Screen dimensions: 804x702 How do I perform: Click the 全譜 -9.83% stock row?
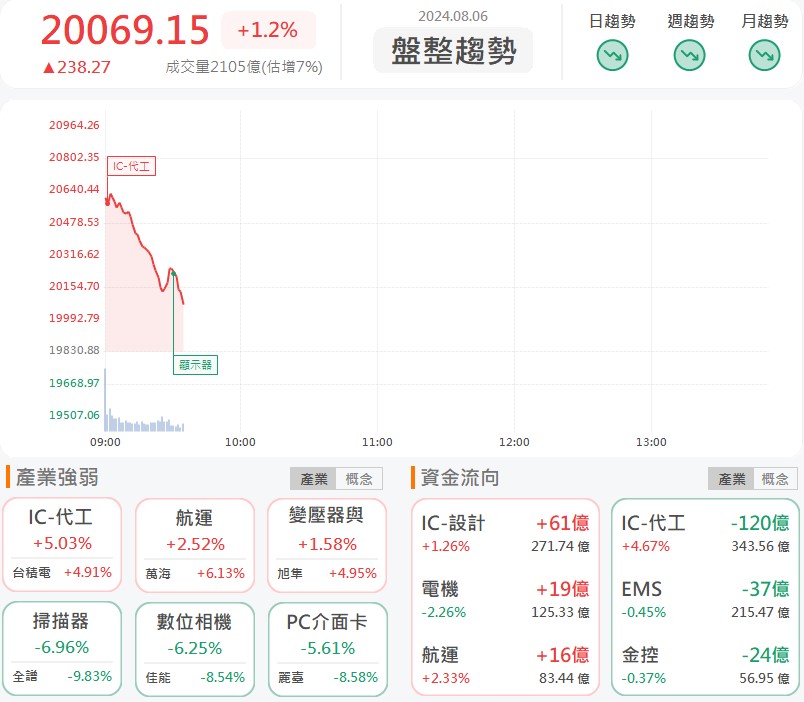point(62,676)
